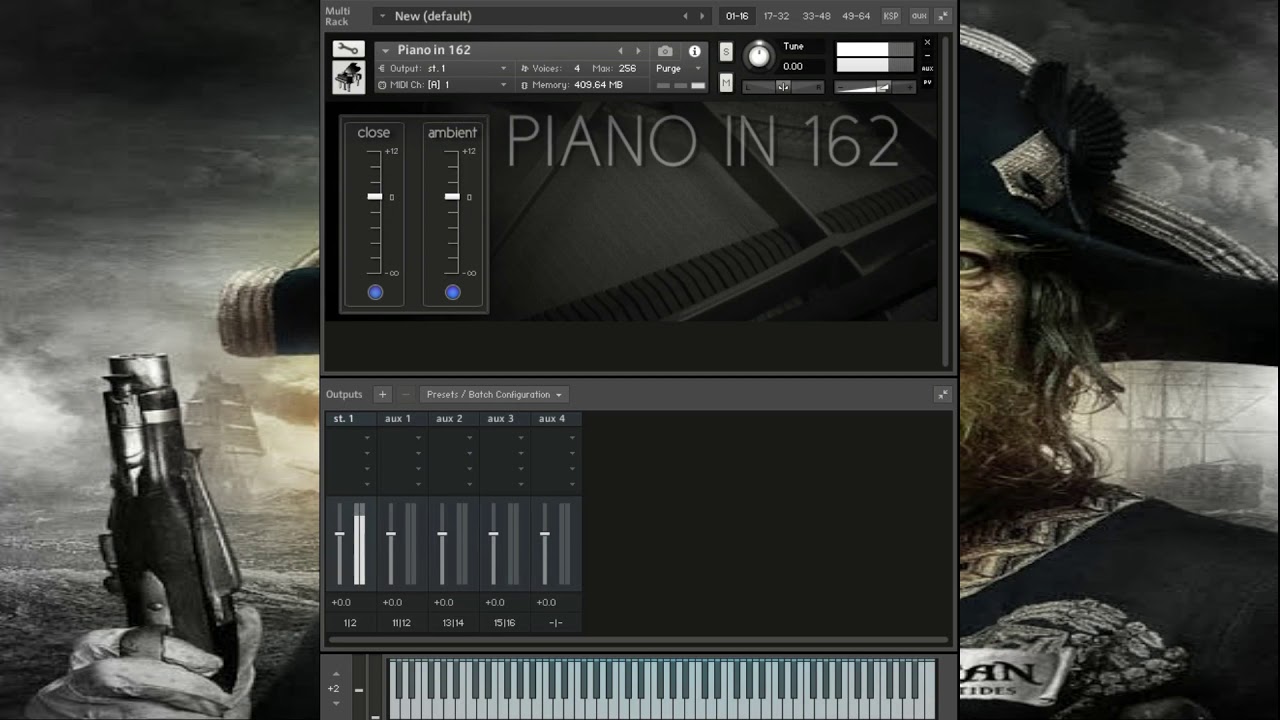The image size is (1280, 720).
Task: Center the pan control icon
Action: coord(783,87)
